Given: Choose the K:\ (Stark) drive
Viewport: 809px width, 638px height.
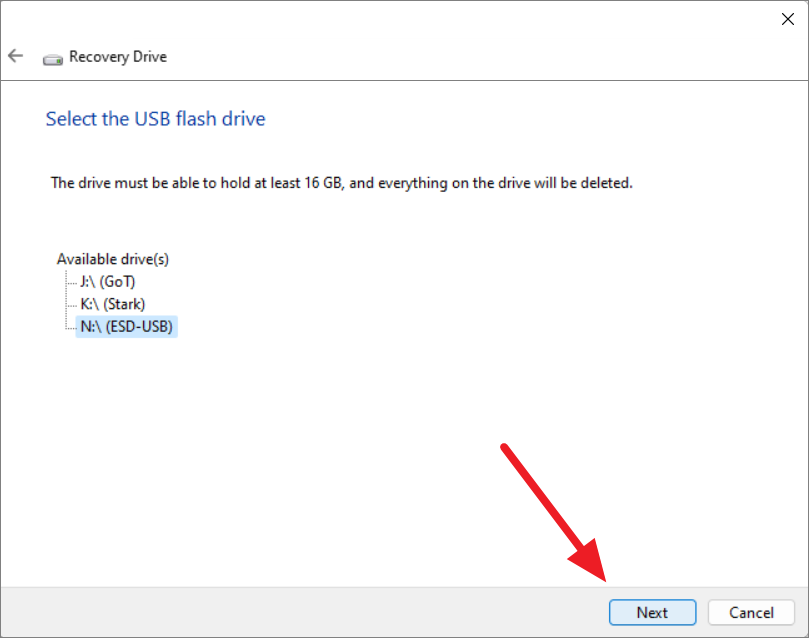Looking at the screenshot, I should [112, 304].
